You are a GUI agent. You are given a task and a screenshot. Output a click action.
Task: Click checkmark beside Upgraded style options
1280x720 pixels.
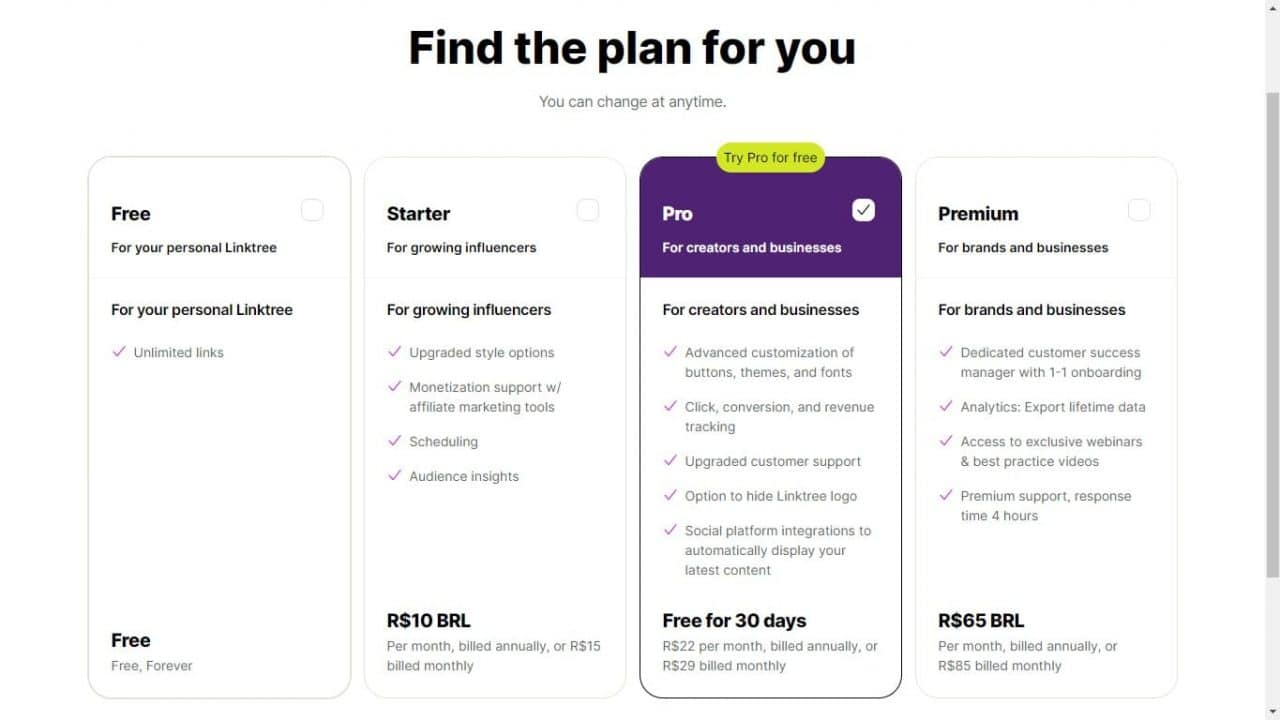[394, 352]
